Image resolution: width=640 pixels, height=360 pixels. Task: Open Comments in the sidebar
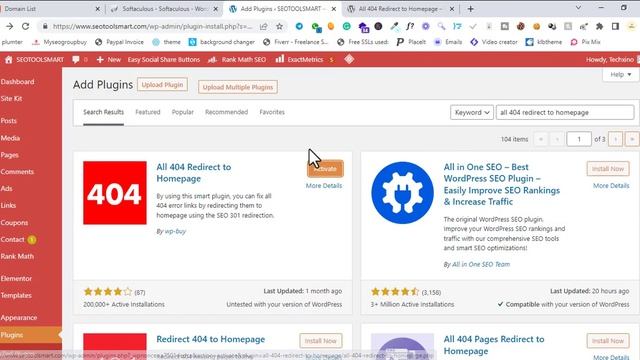point(17,172)
